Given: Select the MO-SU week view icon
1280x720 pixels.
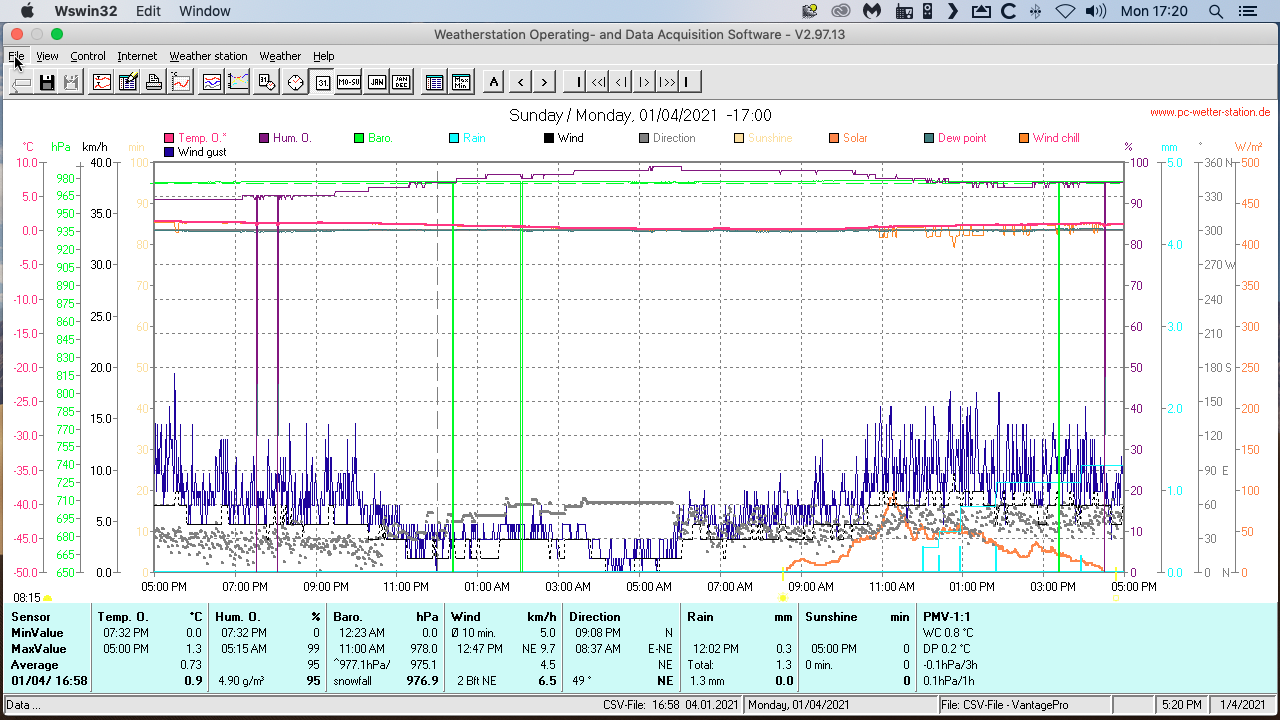Looking at the screenshot, I should pos(349,82).
